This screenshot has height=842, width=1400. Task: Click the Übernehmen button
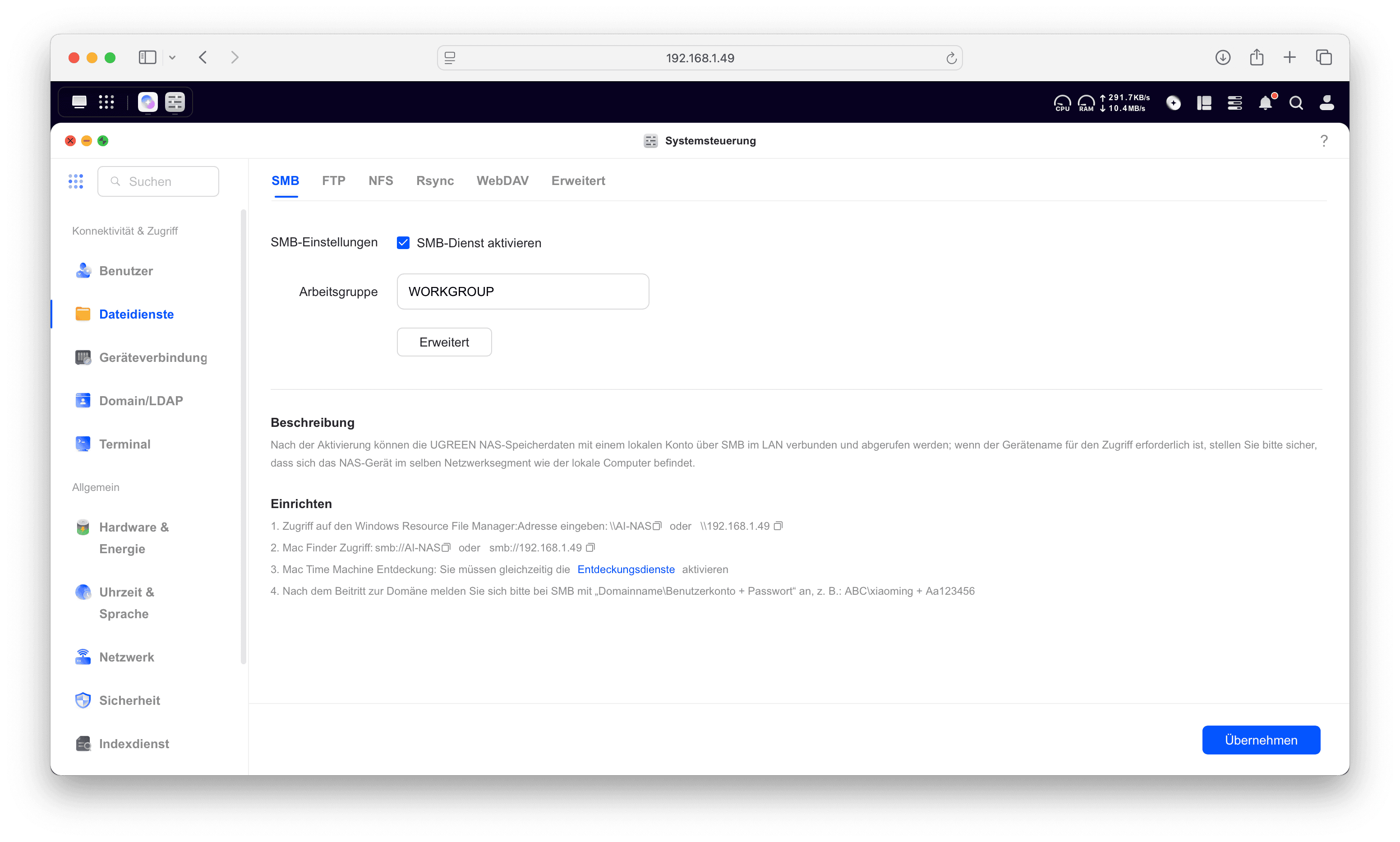[x=1261, y=740]
